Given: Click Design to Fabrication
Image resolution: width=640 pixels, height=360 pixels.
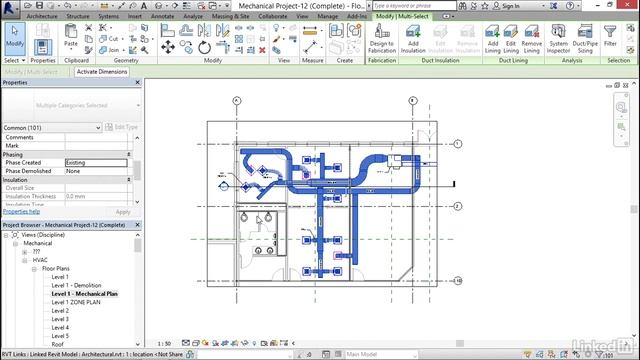Looking at the screenshot, I should coord(382,38).
